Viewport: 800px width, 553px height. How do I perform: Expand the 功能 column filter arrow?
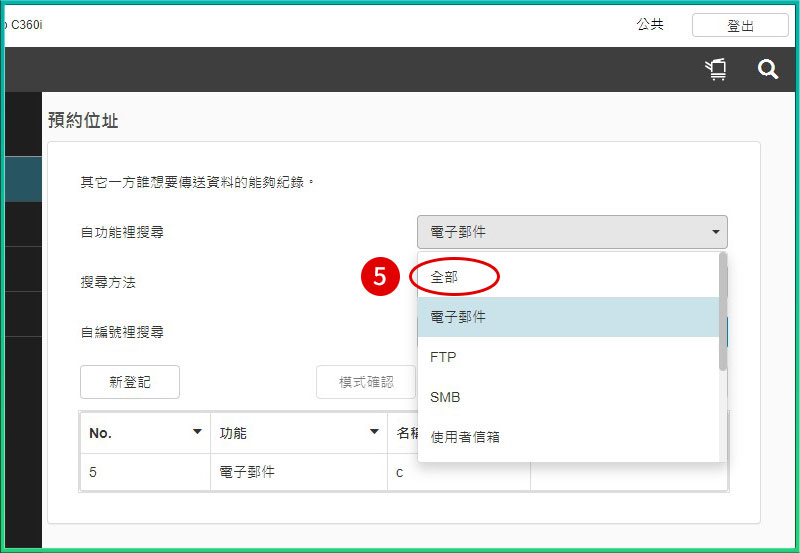(x=374, y=433)
